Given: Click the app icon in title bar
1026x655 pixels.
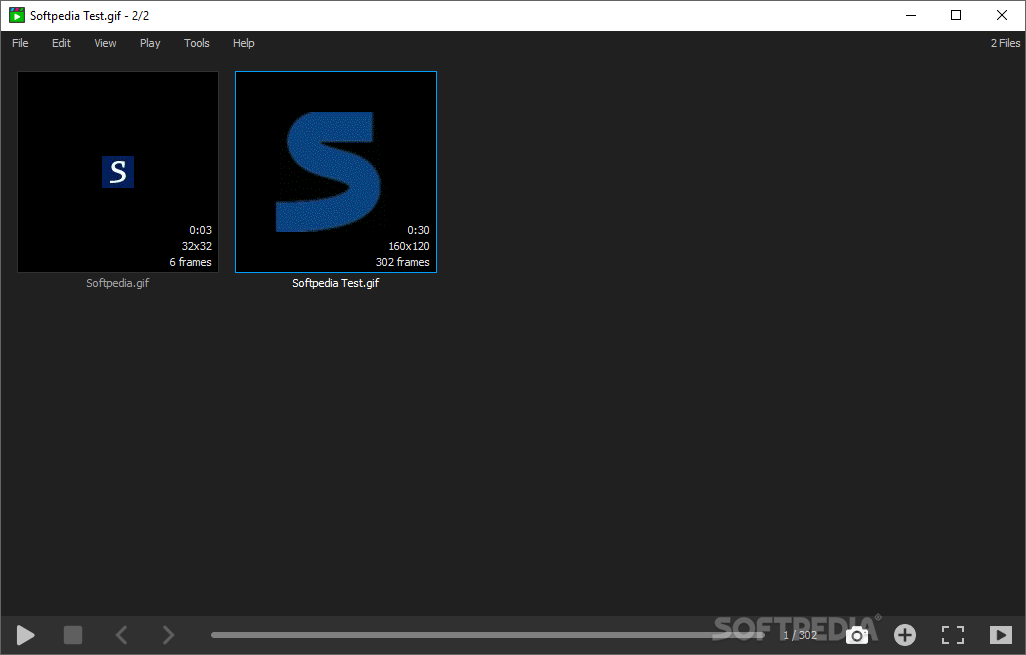Looking at the screenshot, I should click(17, 15).
